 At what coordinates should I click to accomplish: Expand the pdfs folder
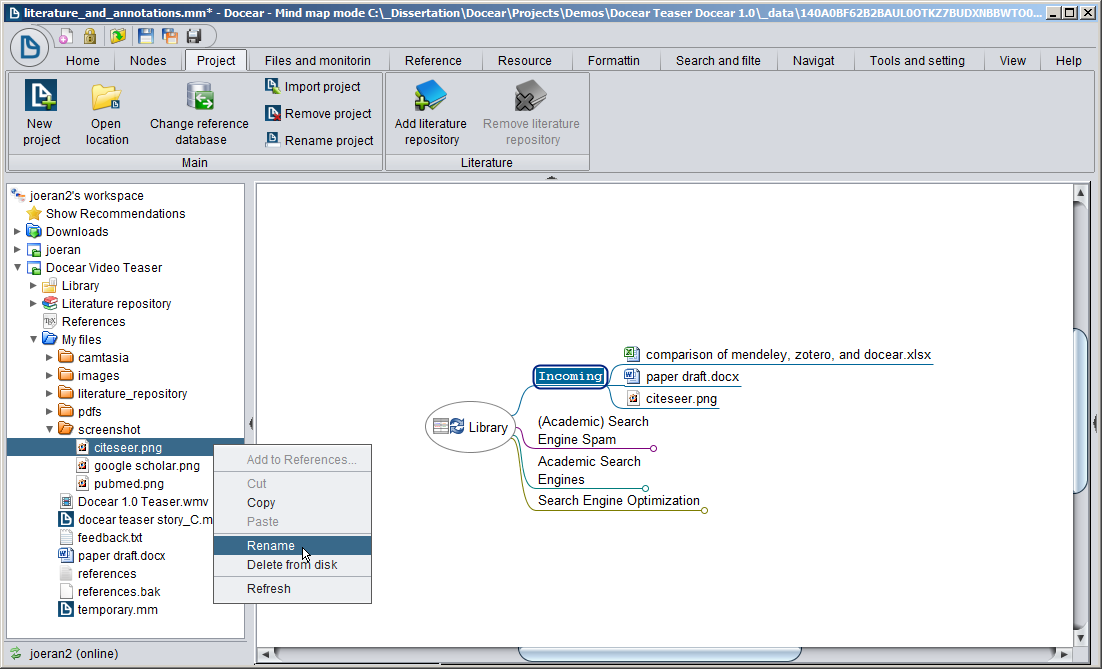(x=49, y=412)
